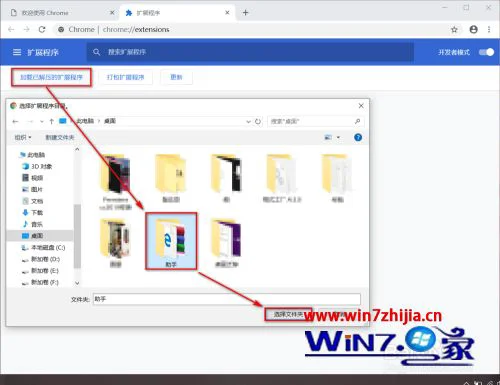This screenshot has width=500, height=385.
Task: Select 新加卷 (F:) drive
Action: coord(40,282)
